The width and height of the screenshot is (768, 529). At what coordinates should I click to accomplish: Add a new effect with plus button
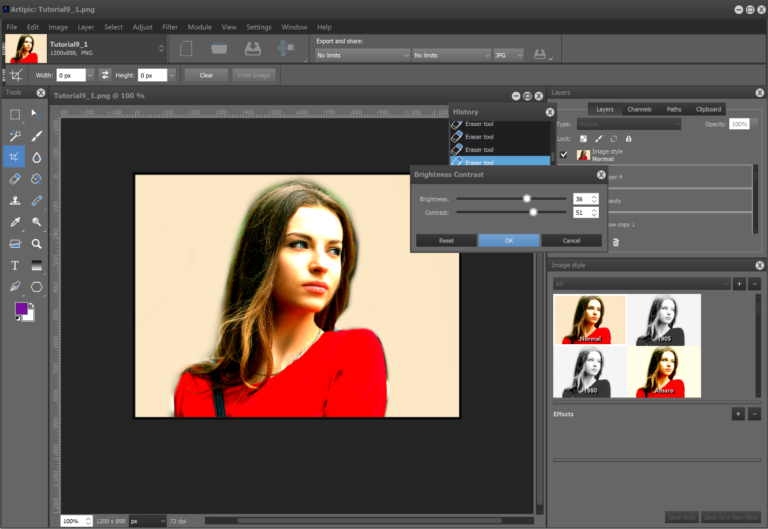click(737, 414)
